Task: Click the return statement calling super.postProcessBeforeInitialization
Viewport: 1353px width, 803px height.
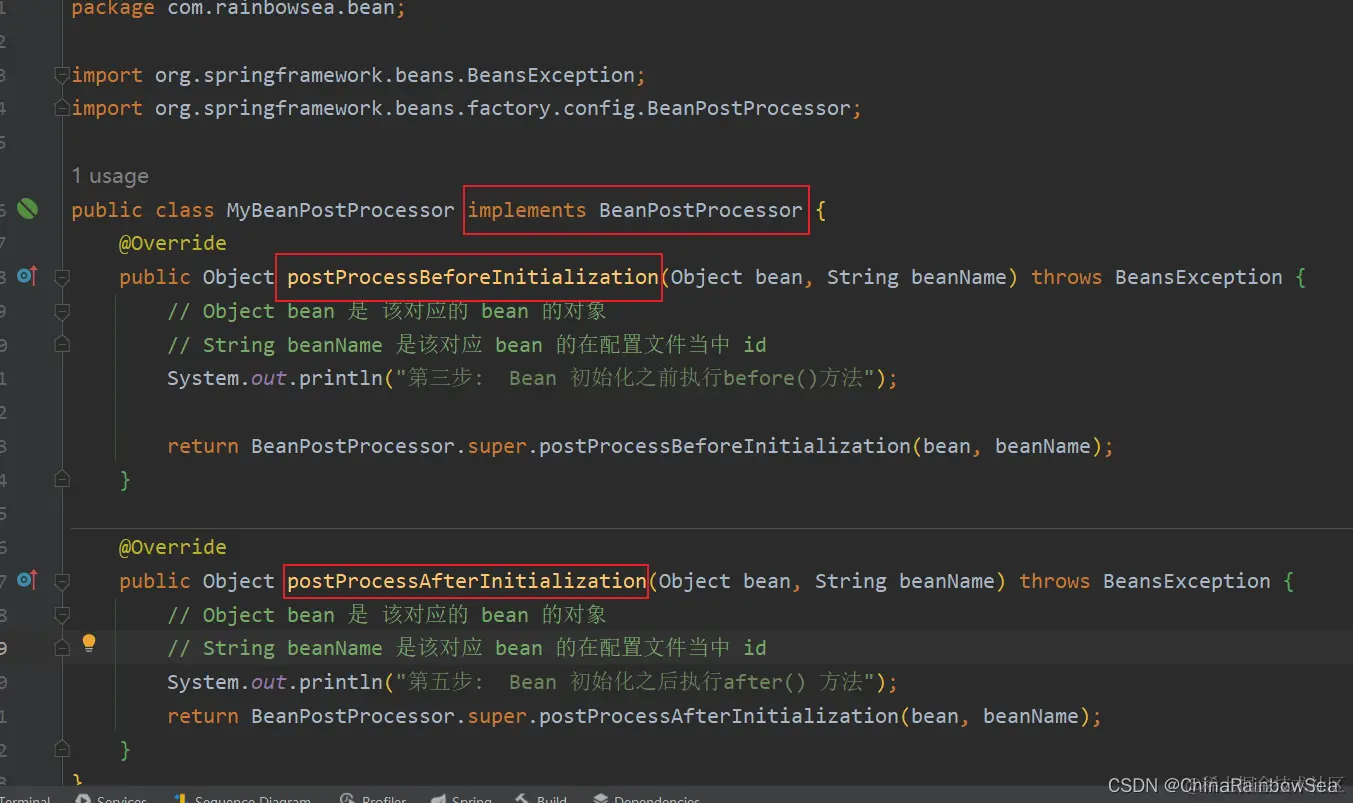Action: click(x=640, y=446)
